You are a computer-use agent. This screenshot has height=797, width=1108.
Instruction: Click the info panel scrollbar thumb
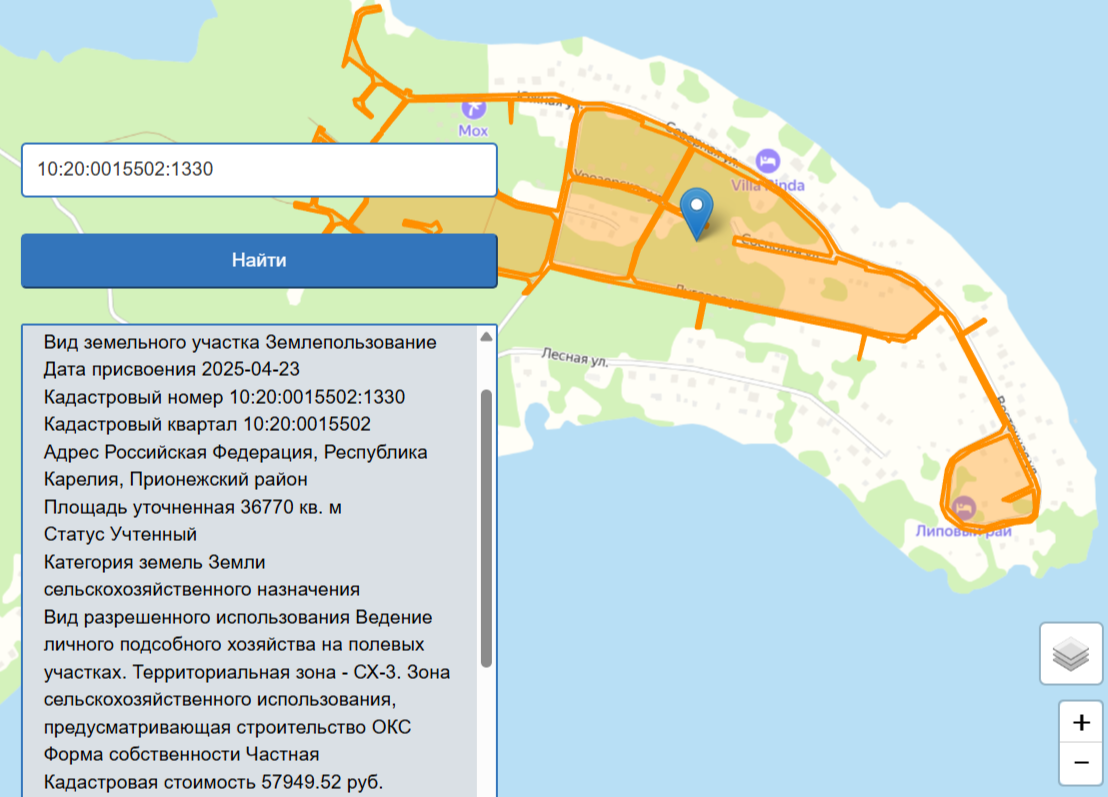486,527
